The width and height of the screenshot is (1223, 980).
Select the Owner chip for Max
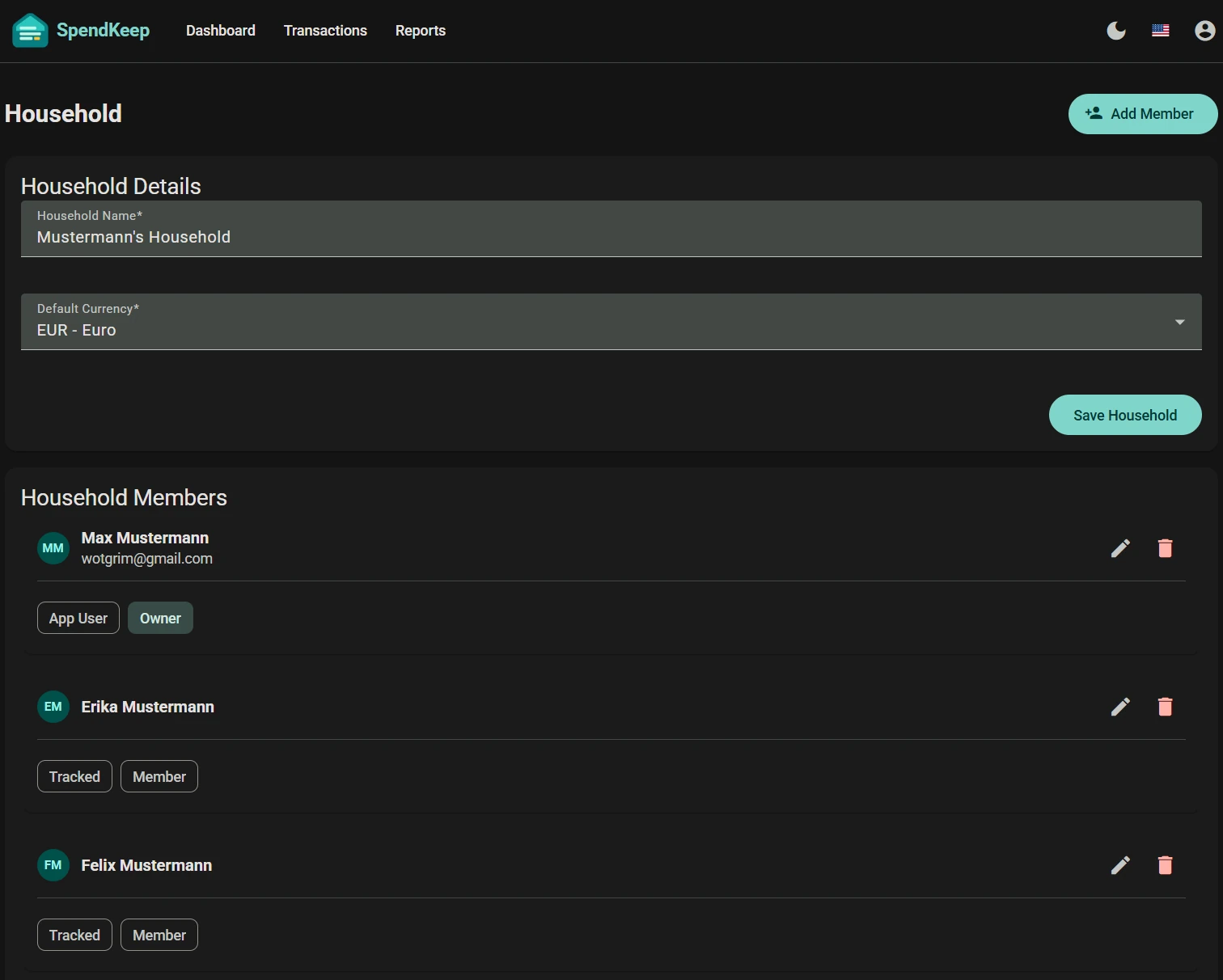(160, 618)
